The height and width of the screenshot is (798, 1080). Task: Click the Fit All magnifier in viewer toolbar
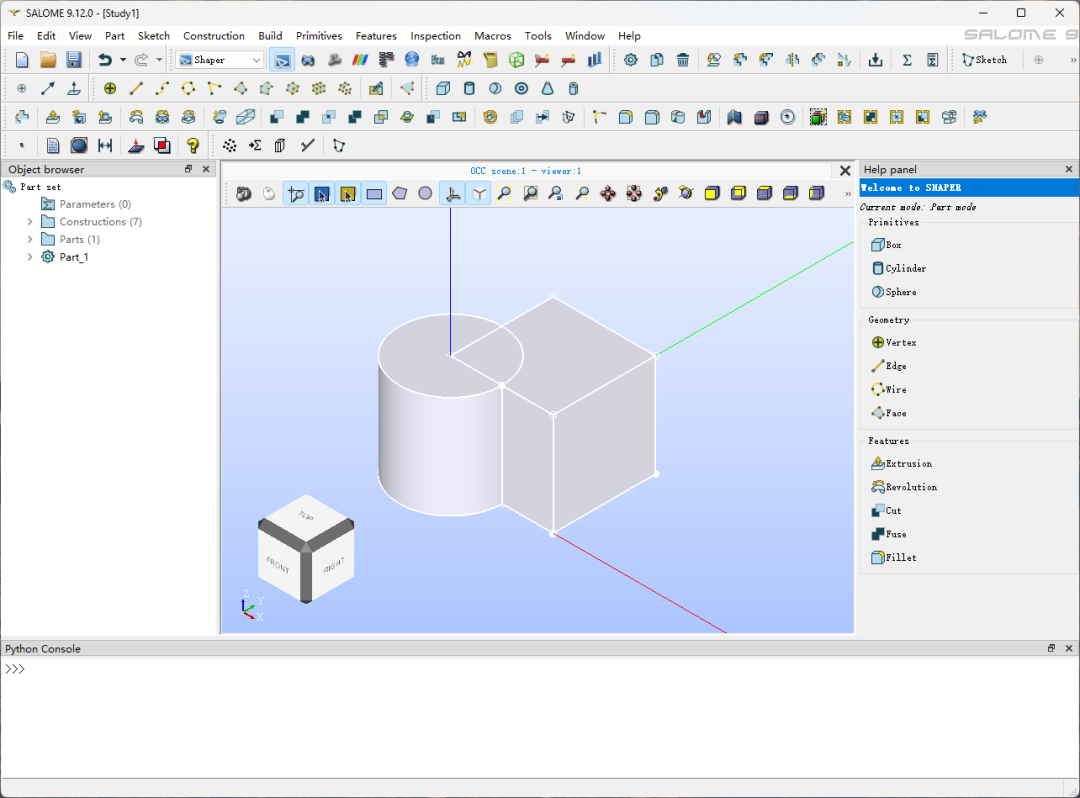[x=505, y=193]
